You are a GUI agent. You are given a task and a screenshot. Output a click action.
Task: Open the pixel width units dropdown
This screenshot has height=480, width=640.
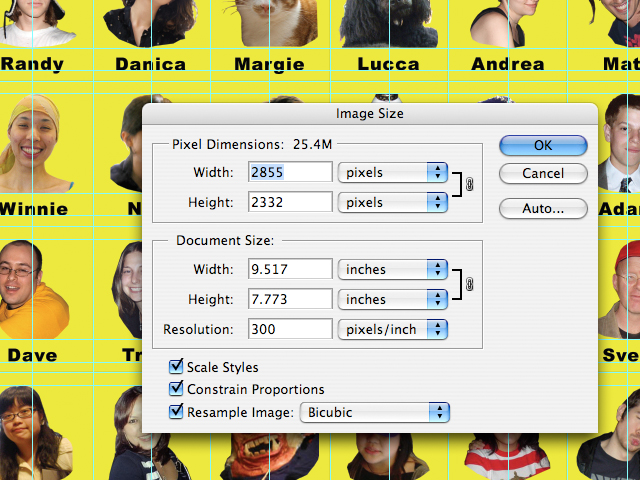coord(393,172)
